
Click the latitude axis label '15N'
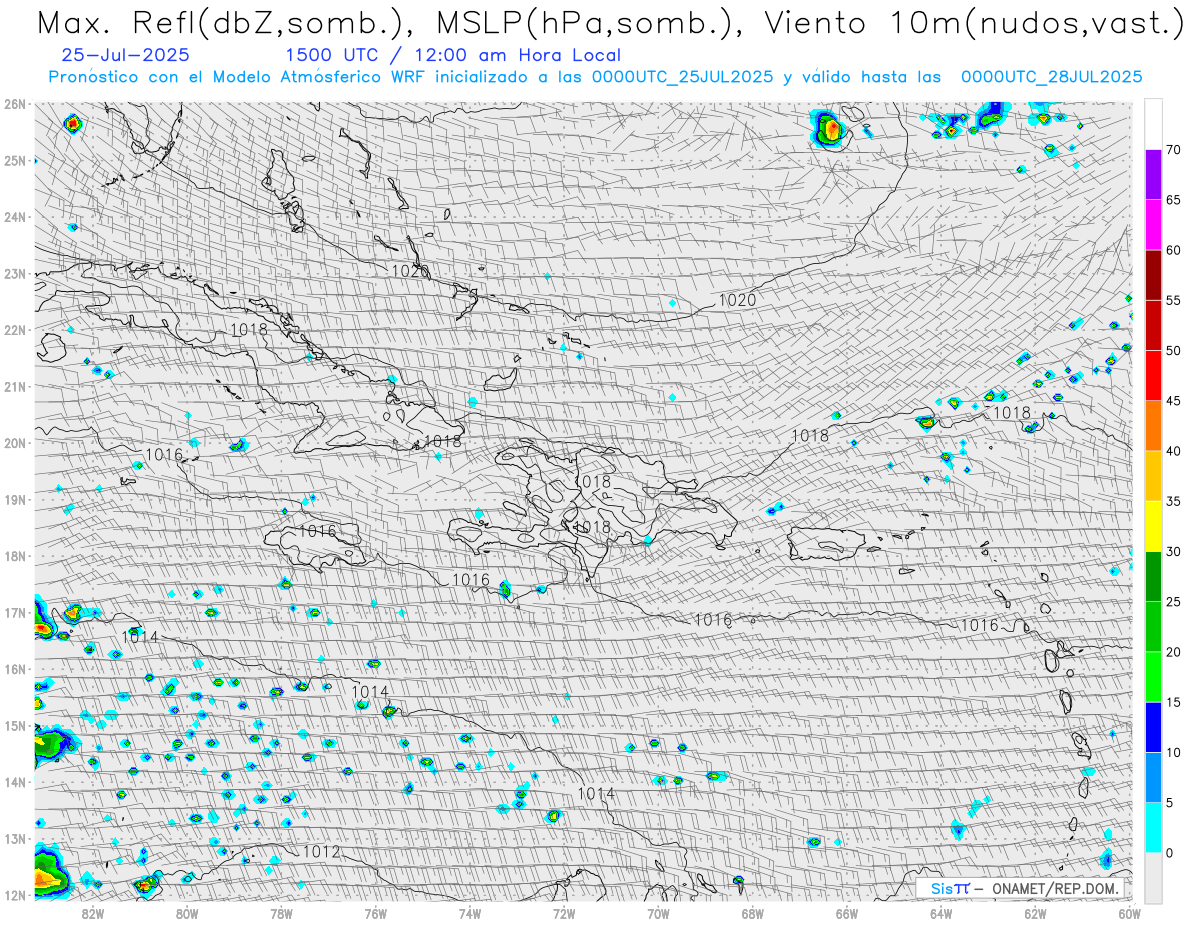point(15,725)
